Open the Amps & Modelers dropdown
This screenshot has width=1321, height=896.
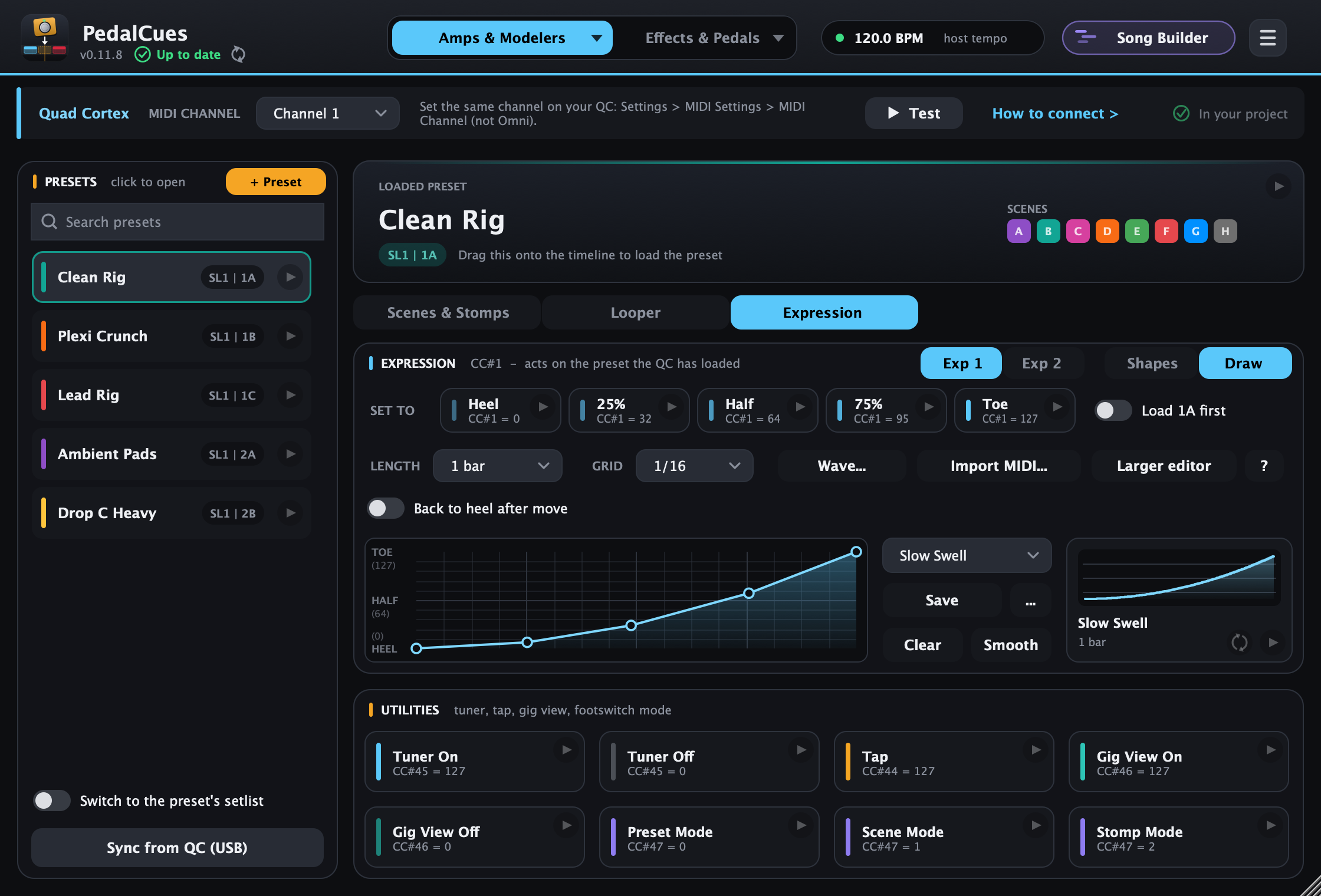502,38
